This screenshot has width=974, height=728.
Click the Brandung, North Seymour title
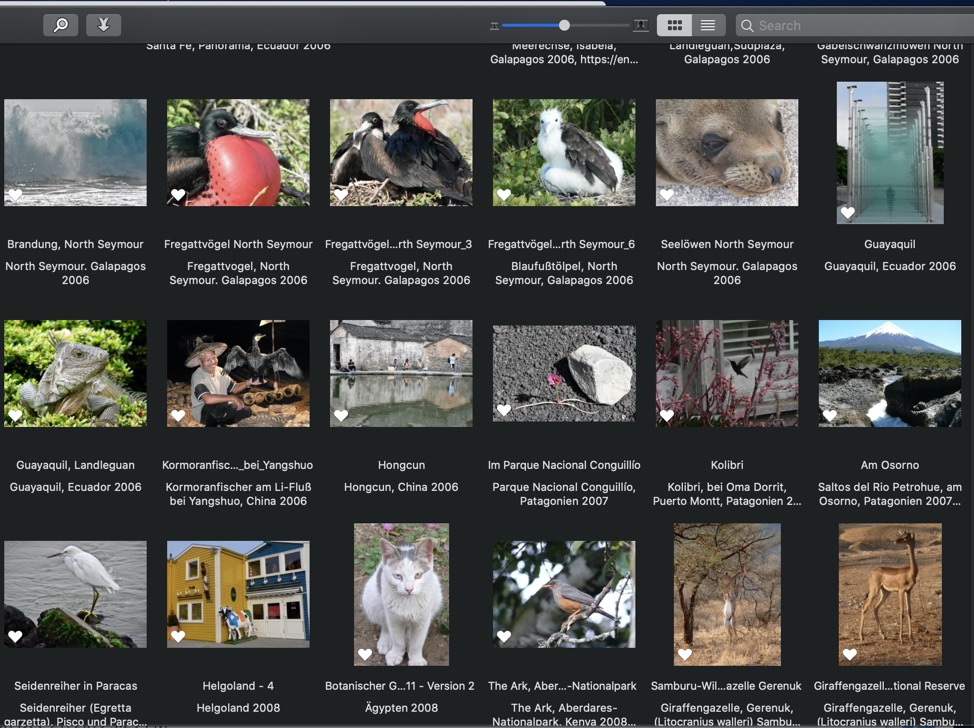75,244
